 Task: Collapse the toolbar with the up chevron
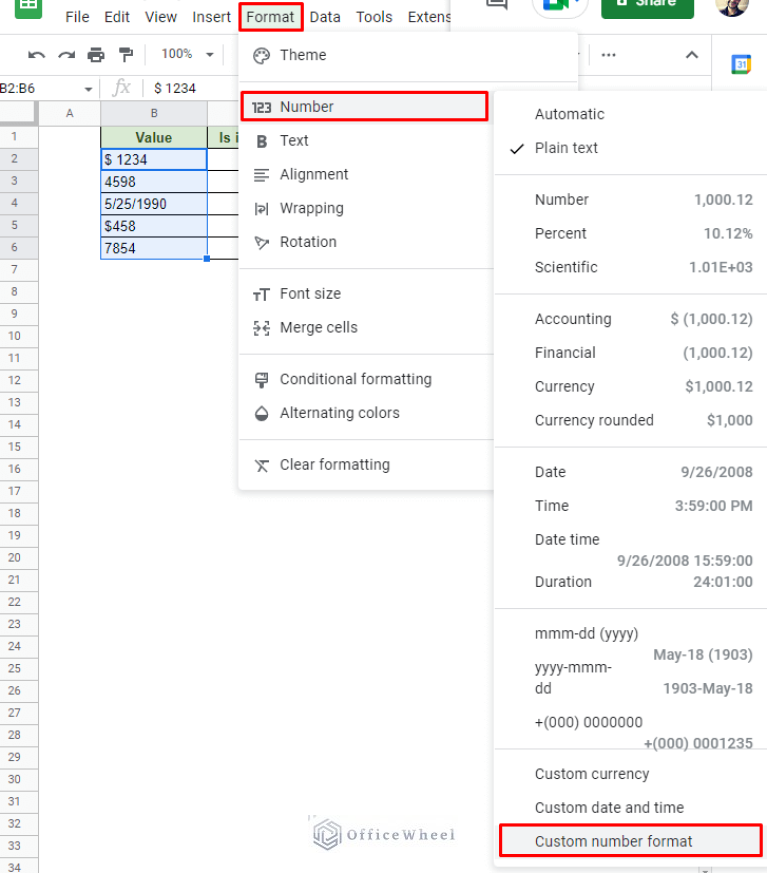(691, 55)
